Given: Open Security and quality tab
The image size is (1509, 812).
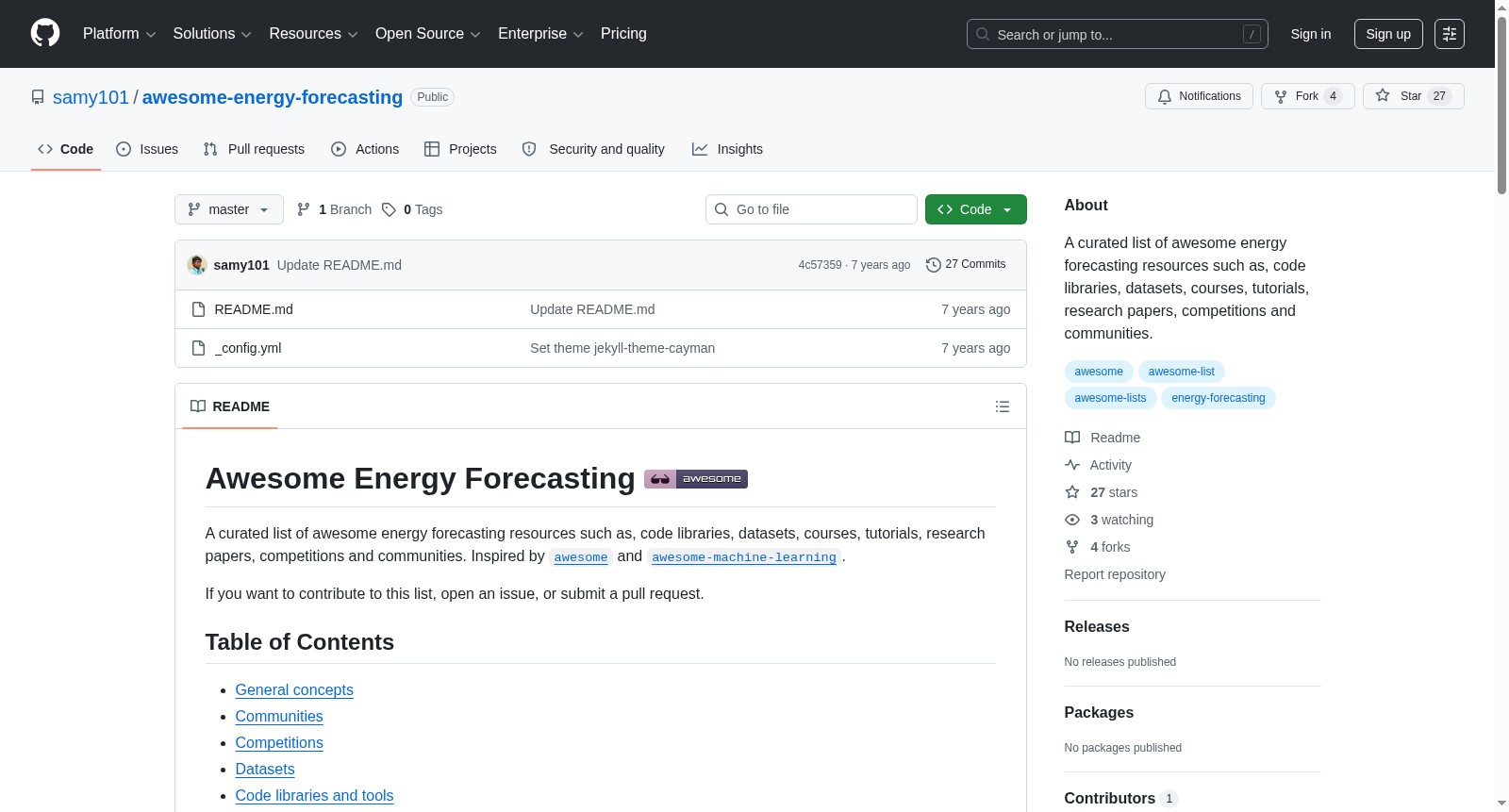Looking at the screenshot, I should click(593, 149).
